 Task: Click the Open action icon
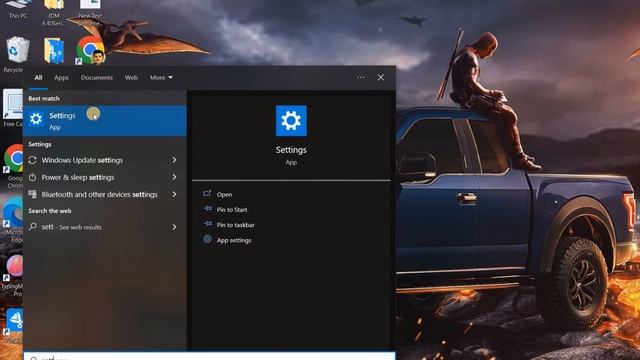[207, 193]
